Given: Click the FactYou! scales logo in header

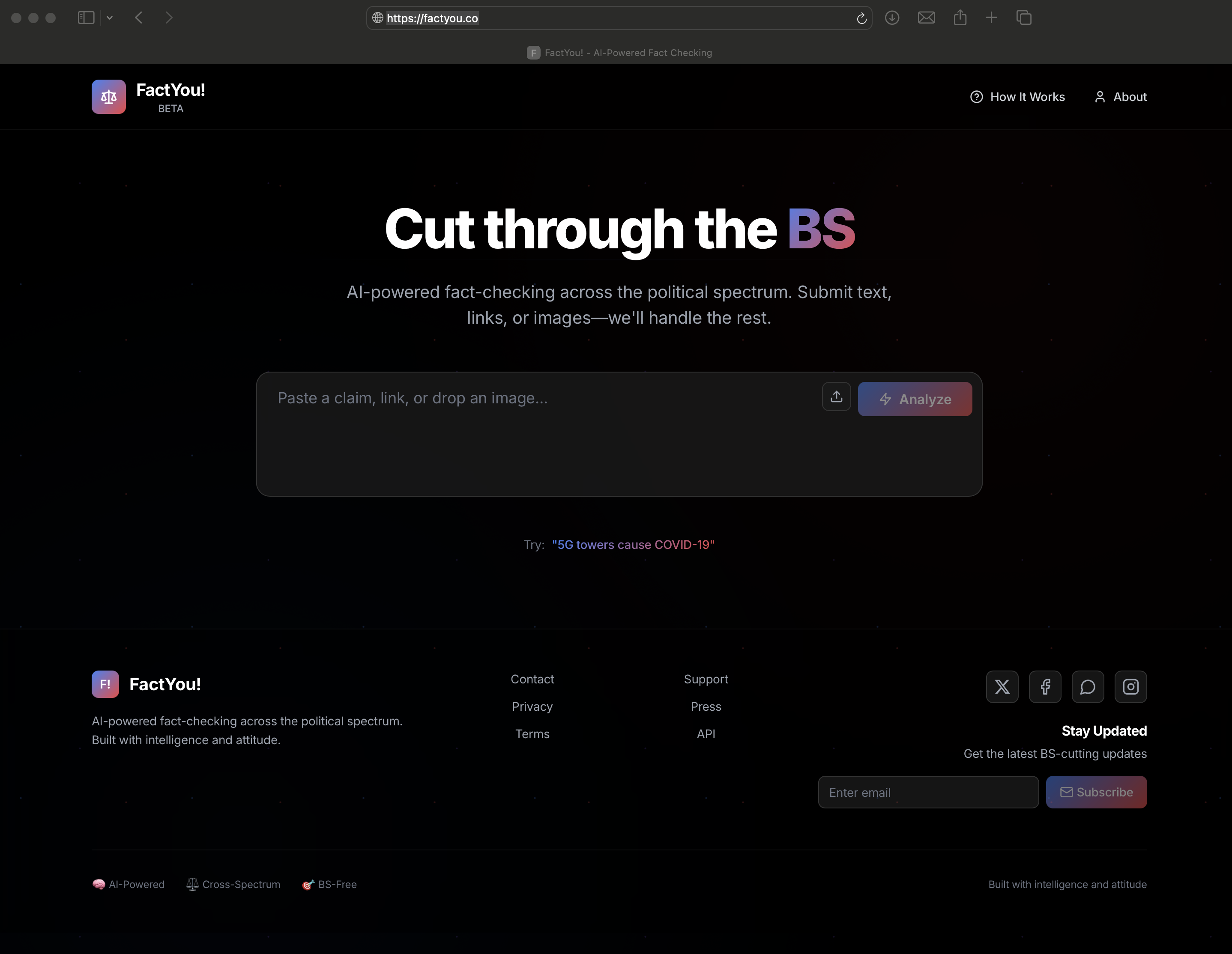Looking at the screenshot, I should pyautogui.click(x=109, y=97).
